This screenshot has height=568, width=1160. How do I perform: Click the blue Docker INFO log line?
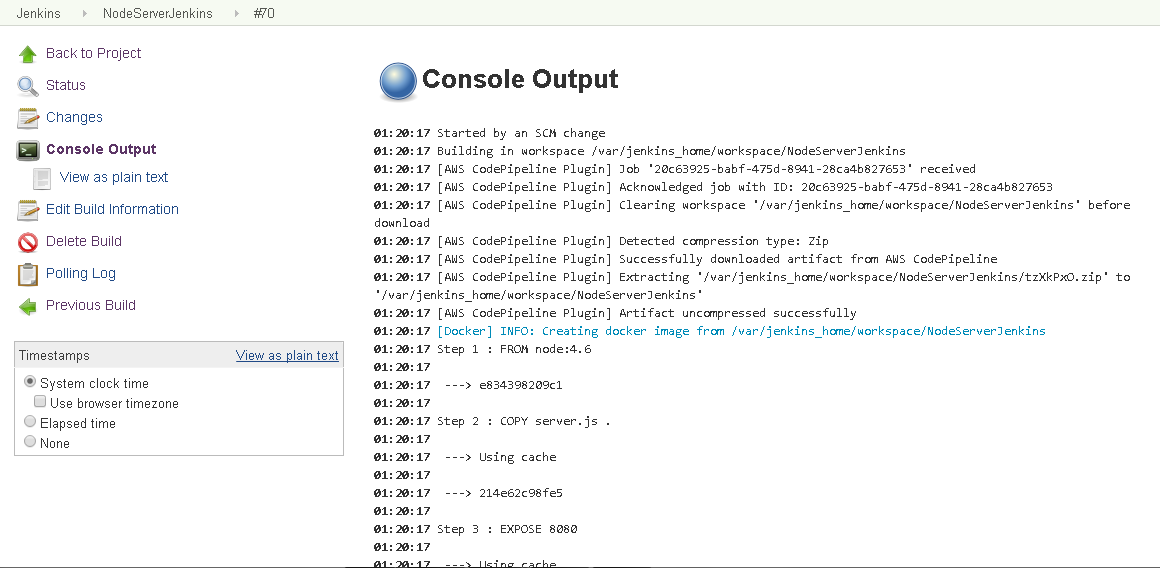[741, 331]
